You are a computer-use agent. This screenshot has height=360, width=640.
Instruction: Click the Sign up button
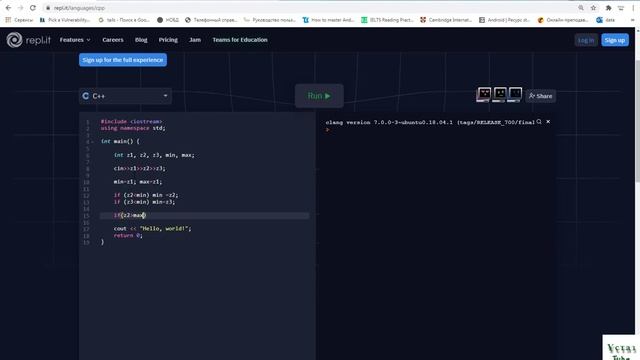click(x=615, y=40)
